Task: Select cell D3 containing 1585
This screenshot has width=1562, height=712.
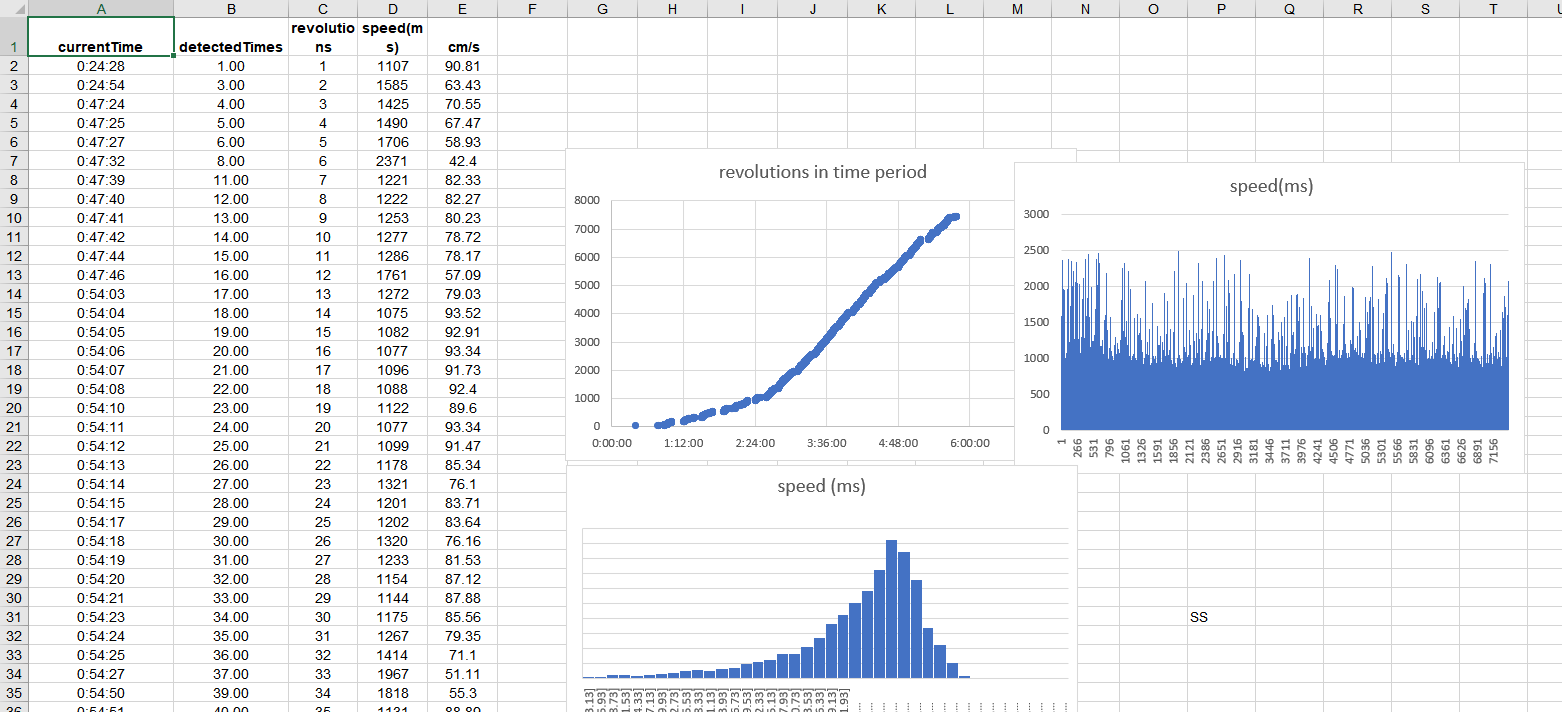Action: click(x=391, y=85)
